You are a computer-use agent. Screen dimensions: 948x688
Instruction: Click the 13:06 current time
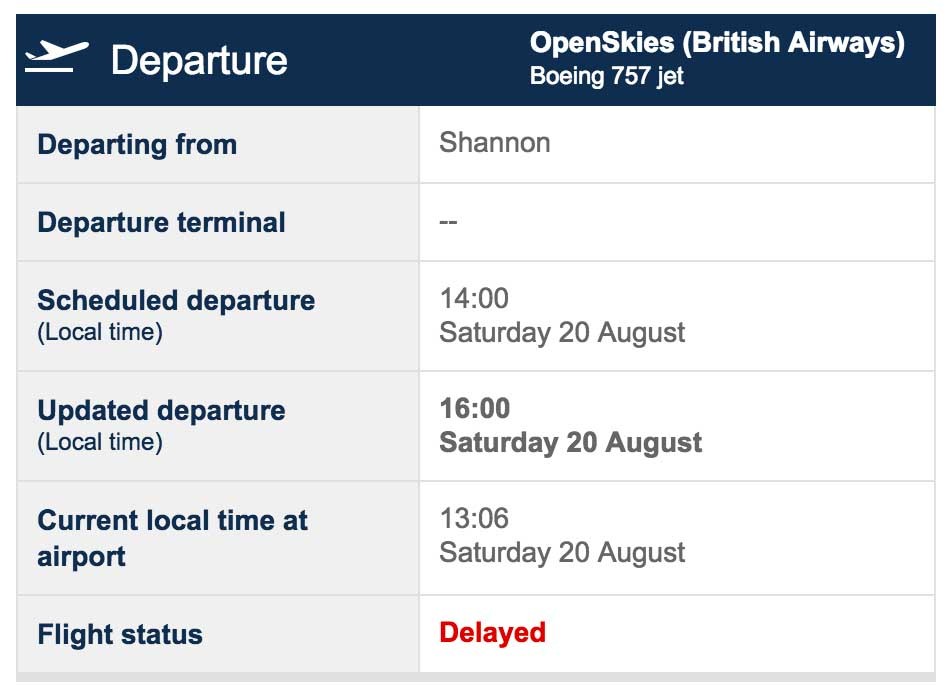tap(474, 519)
